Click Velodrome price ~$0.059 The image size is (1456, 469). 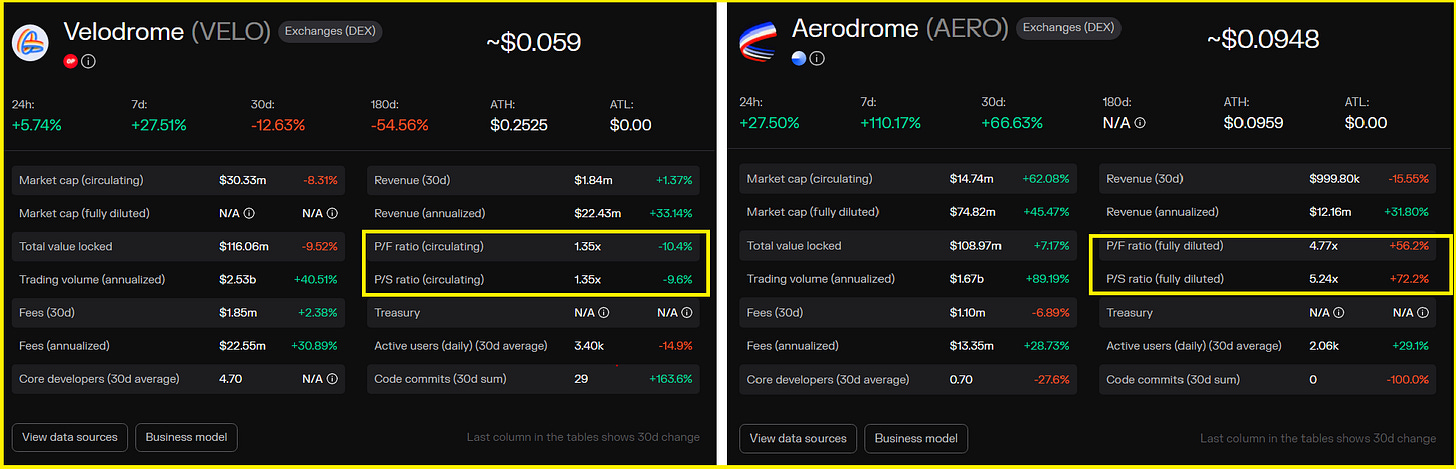tap(533, 42)
